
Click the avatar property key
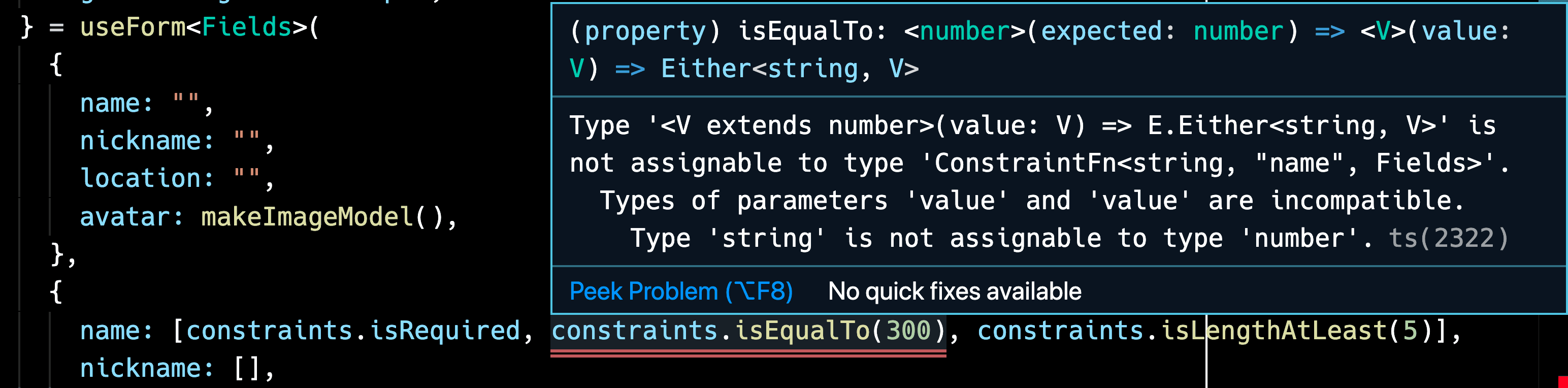(x=125, y=217)
